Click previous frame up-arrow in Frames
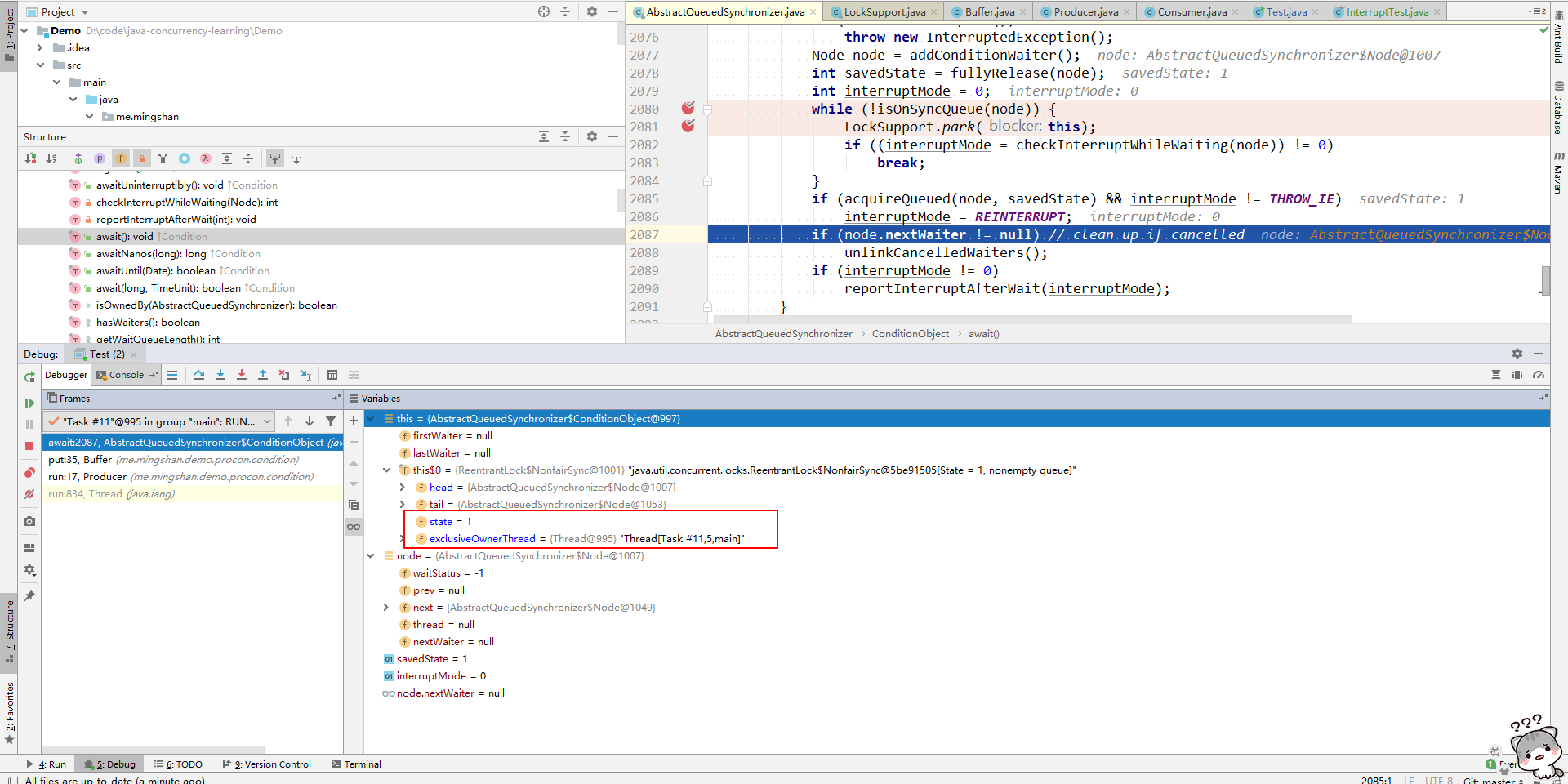Viewport: 1568px width, 784px height. point(288,421)
